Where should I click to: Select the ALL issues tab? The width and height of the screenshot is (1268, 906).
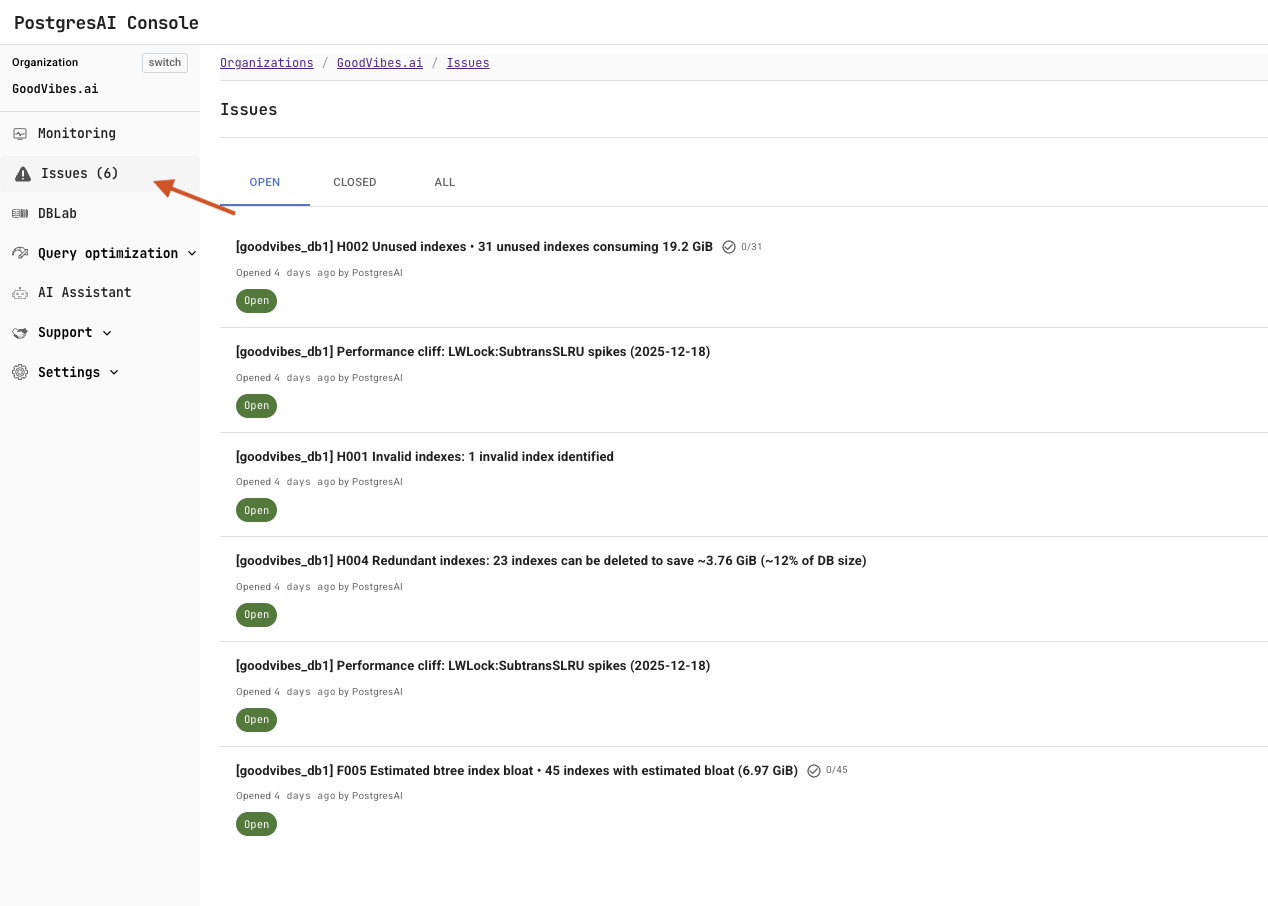[x=445, y=182]
